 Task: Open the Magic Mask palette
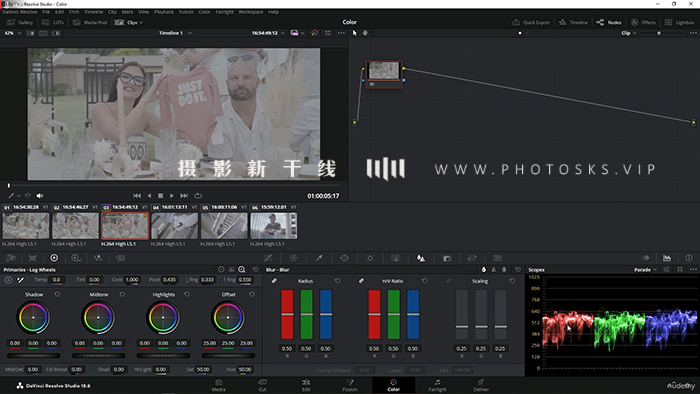[x=396, y=258]
